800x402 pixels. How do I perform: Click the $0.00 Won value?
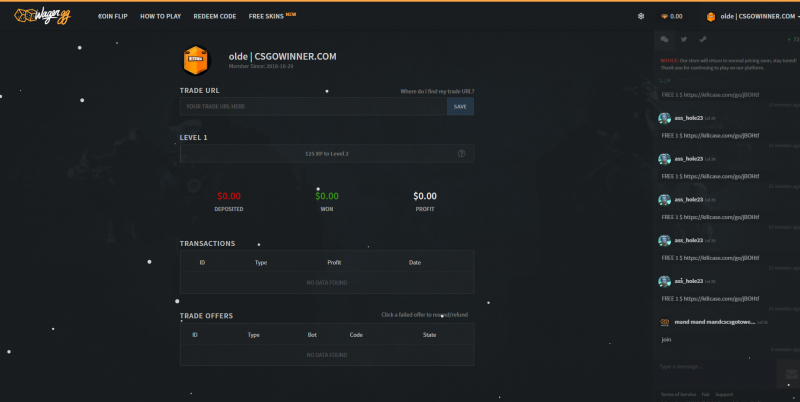[x=327, y=196]
